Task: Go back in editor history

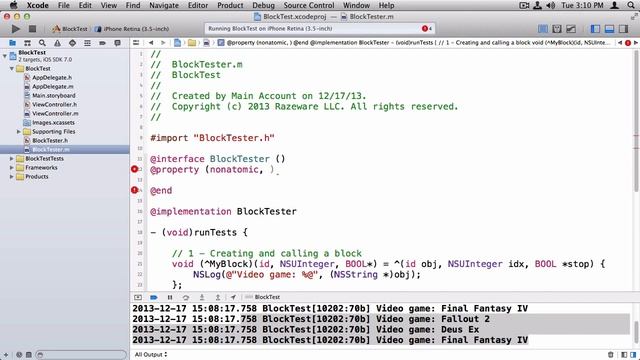Action: [x=151, y=43]
